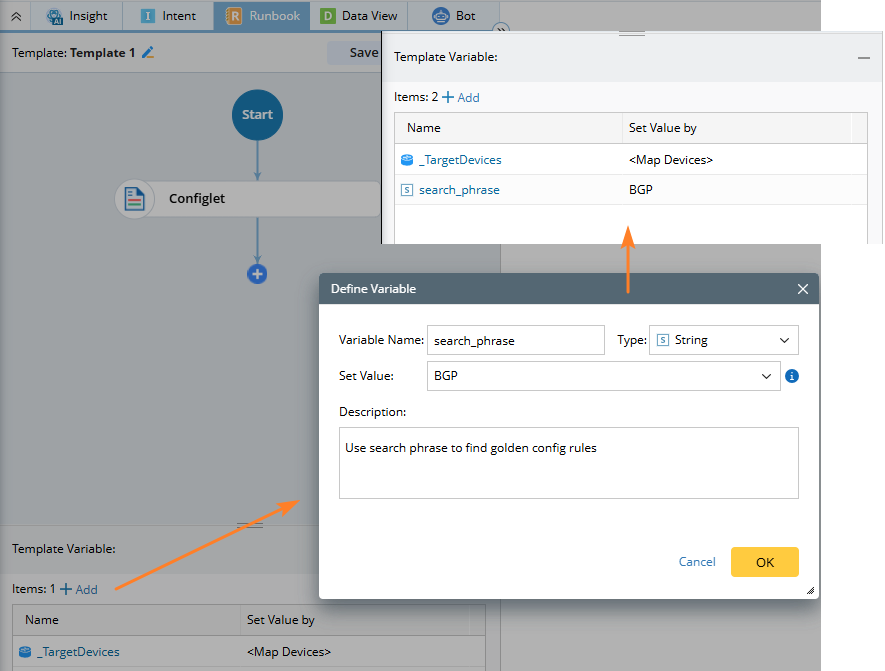885x671 pixels.
Task: Collapse the top panel with double chevron
Action: [16, 16]
